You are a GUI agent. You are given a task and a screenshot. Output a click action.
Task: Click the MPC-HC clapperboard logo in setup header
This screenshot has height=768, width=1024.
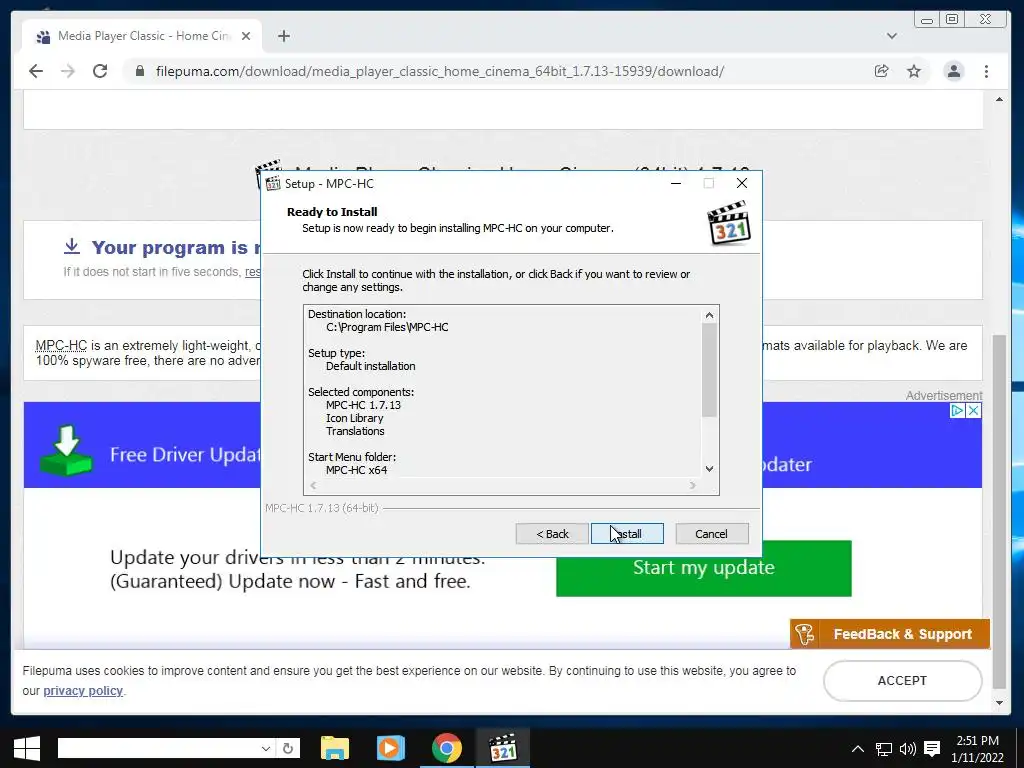[729, 223]
